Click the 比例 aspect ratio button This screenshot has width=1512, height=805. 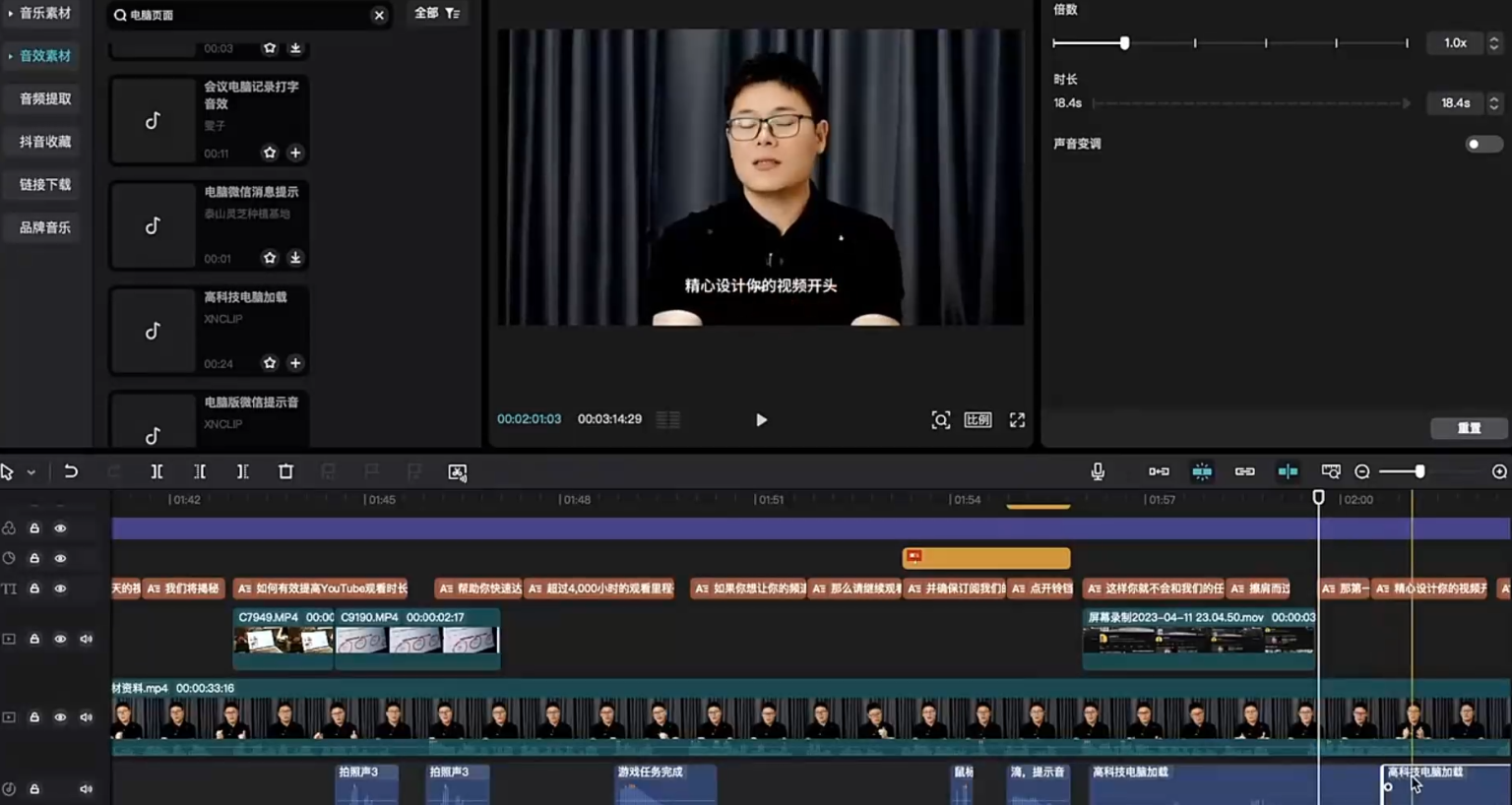[x=977, y=419]
